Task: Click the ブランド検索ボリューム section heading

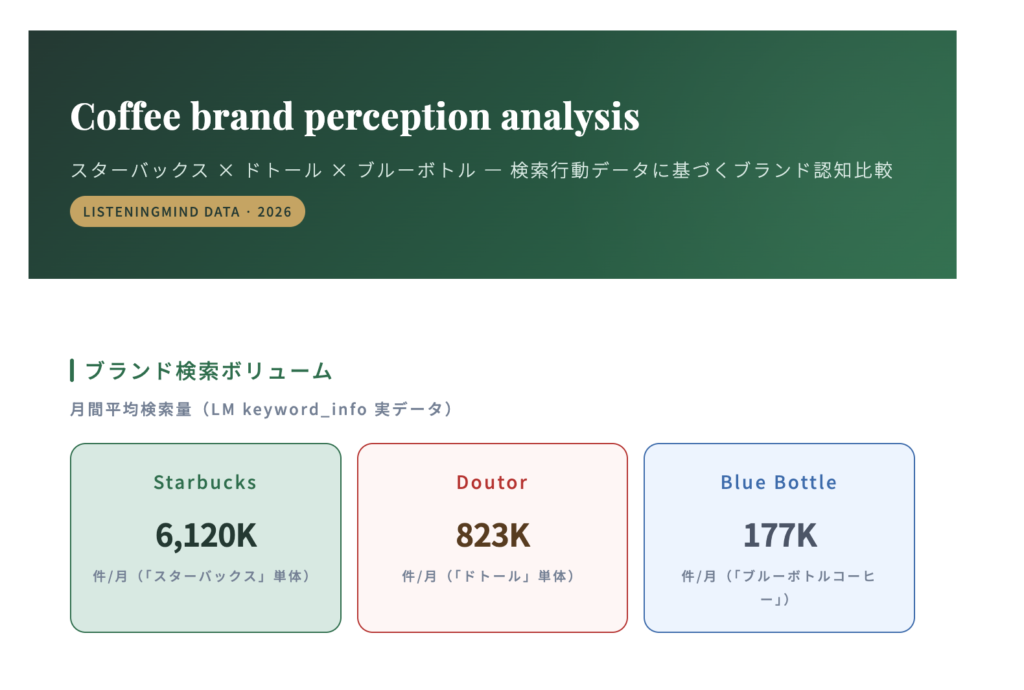Action: pos(208,371)
